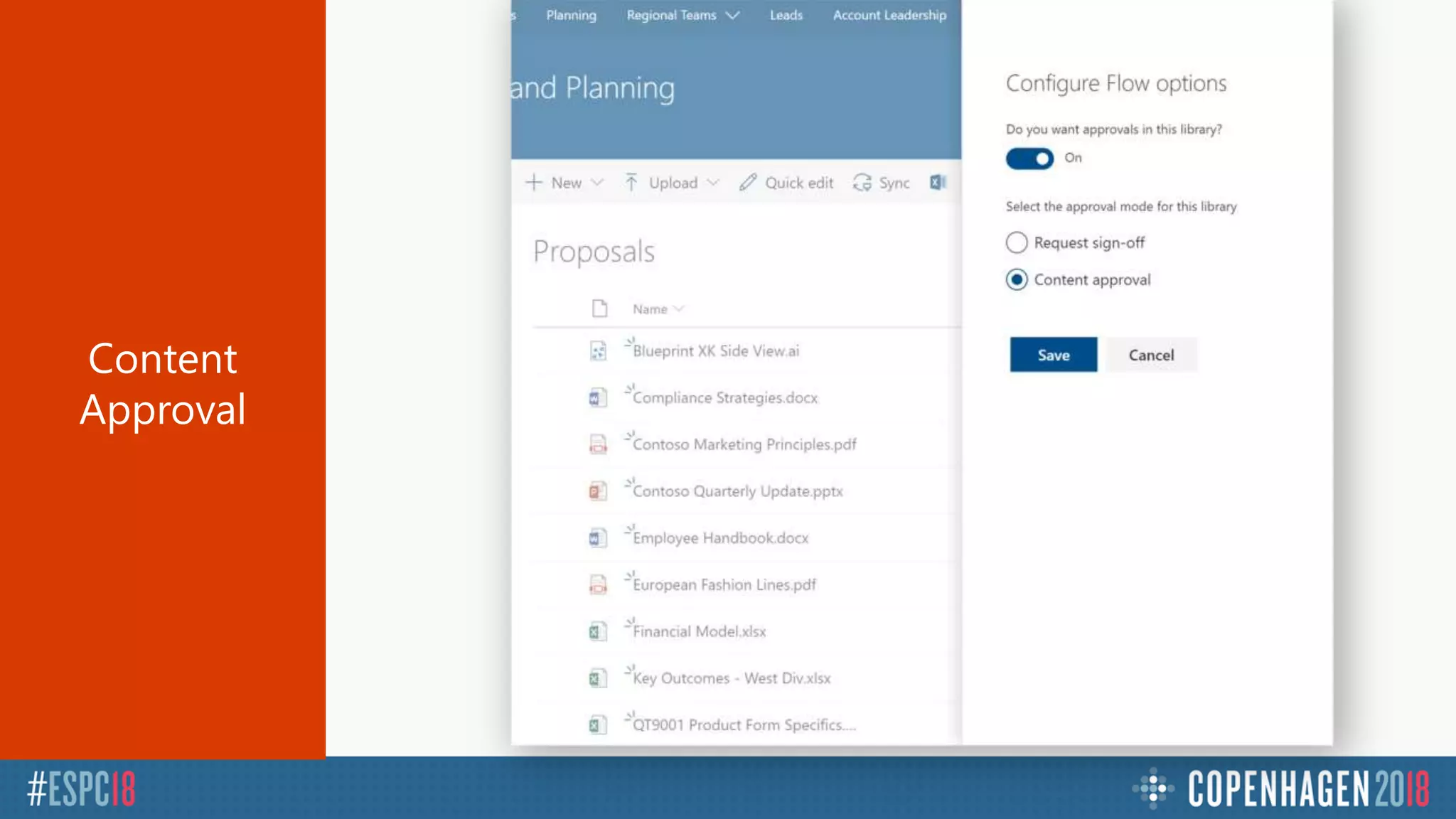The image size is (1456, 819).
Task: Click image file icon beside Blueprint XK Side View.ai
Action: tap(598, 350)
